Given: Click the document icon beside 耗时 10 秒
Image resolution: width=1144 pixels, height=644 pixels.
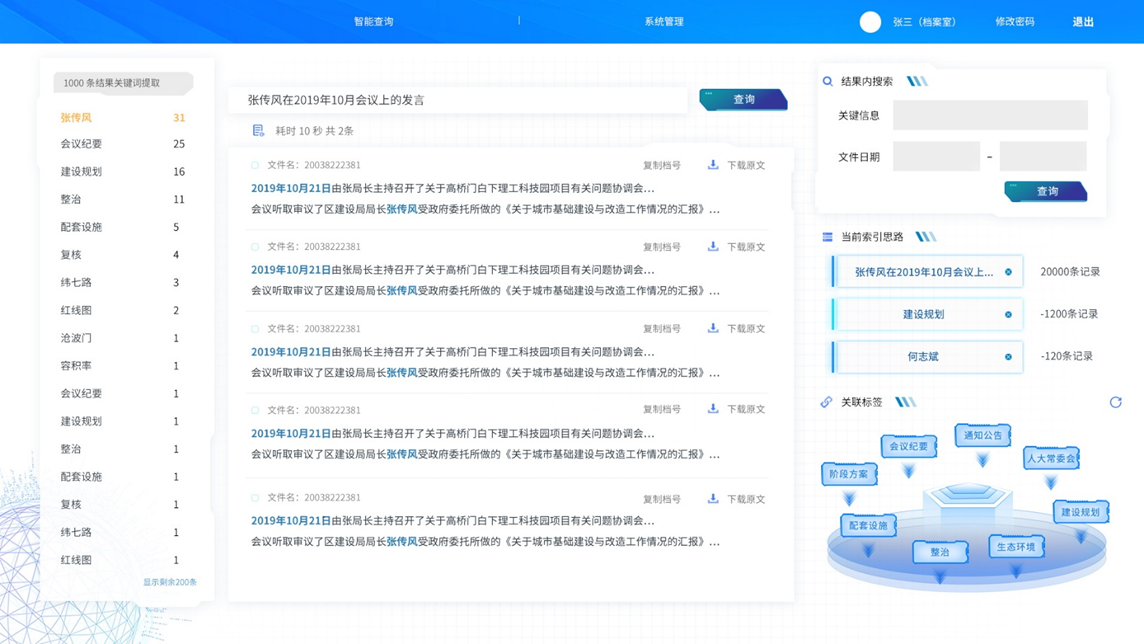Looking at the screenshot, I should [x=258, y=131].
